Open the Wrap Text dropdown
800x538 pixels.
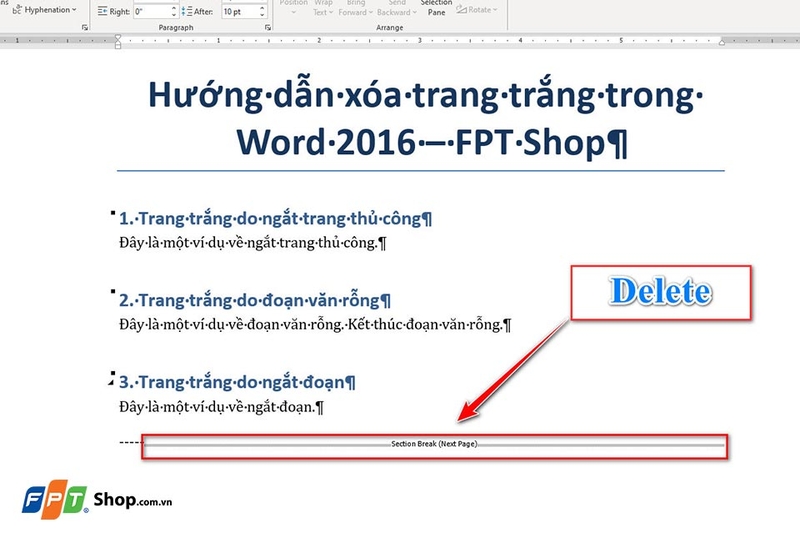[322, 8]
